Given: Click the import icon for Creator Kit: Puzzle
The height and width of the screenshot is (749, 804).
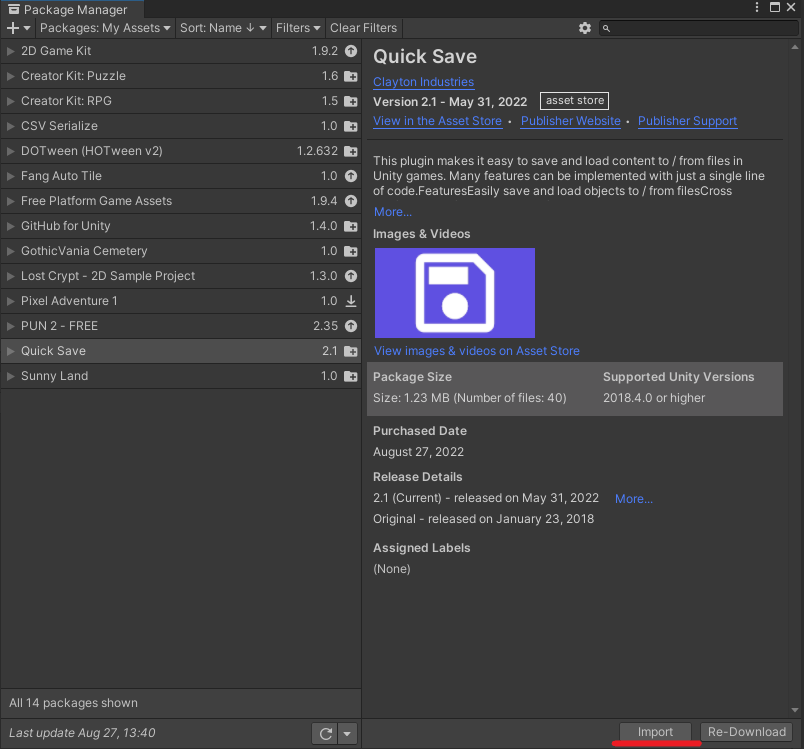Looking at the screenshot, I should click(x=351, y=76).
